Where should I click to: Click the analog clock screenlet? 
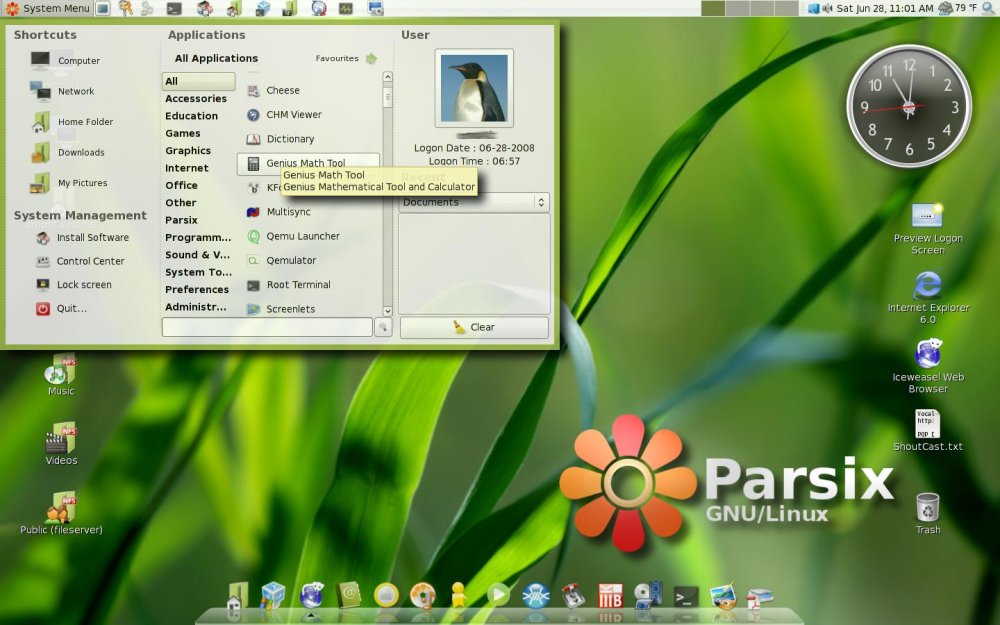(909, 107)
